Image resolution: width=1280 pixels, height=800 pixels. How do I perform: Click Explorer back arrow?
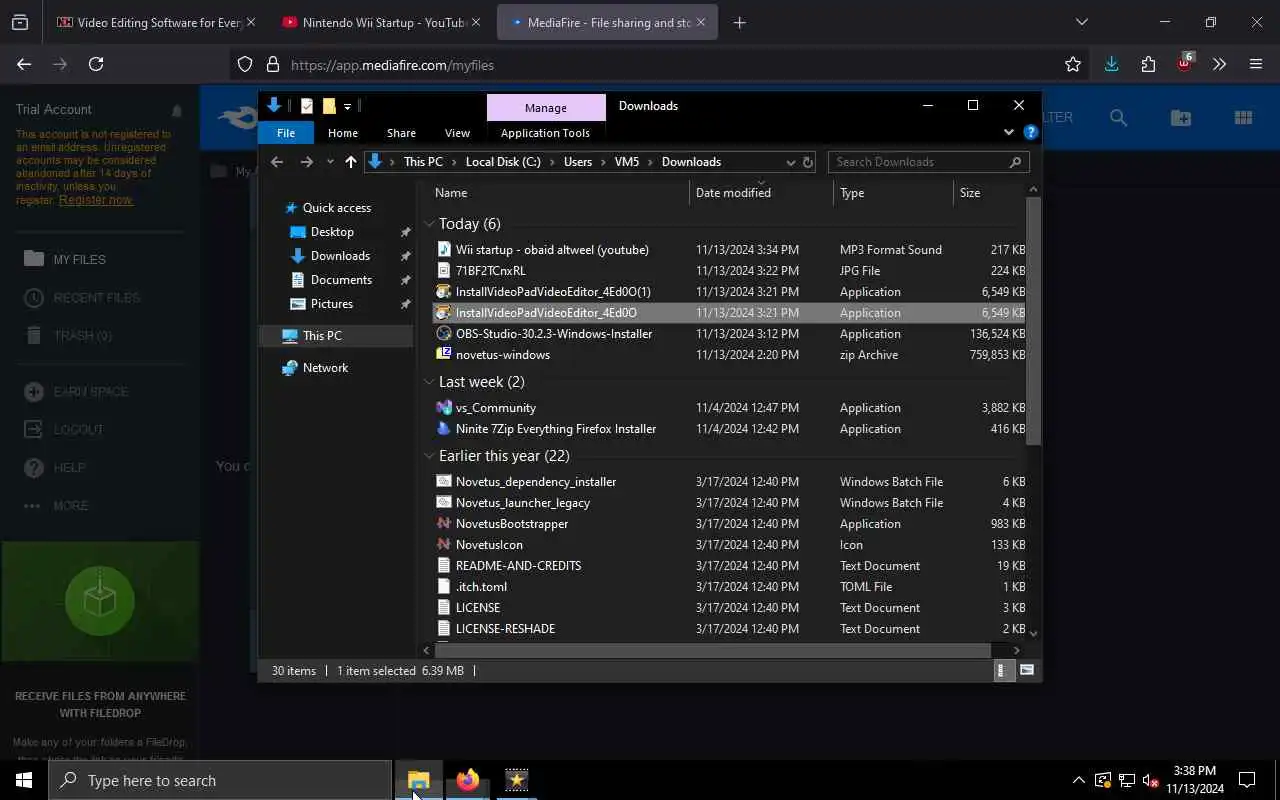click(277, 162)
